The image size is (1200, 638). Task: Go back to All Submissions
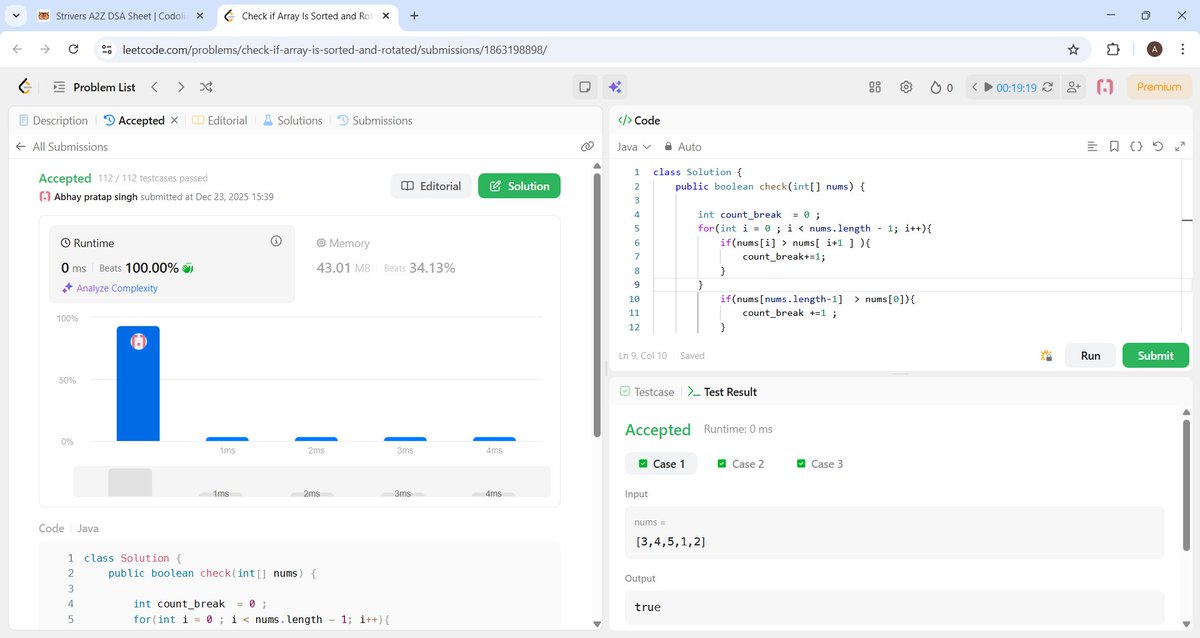click(x=61, y=146)
